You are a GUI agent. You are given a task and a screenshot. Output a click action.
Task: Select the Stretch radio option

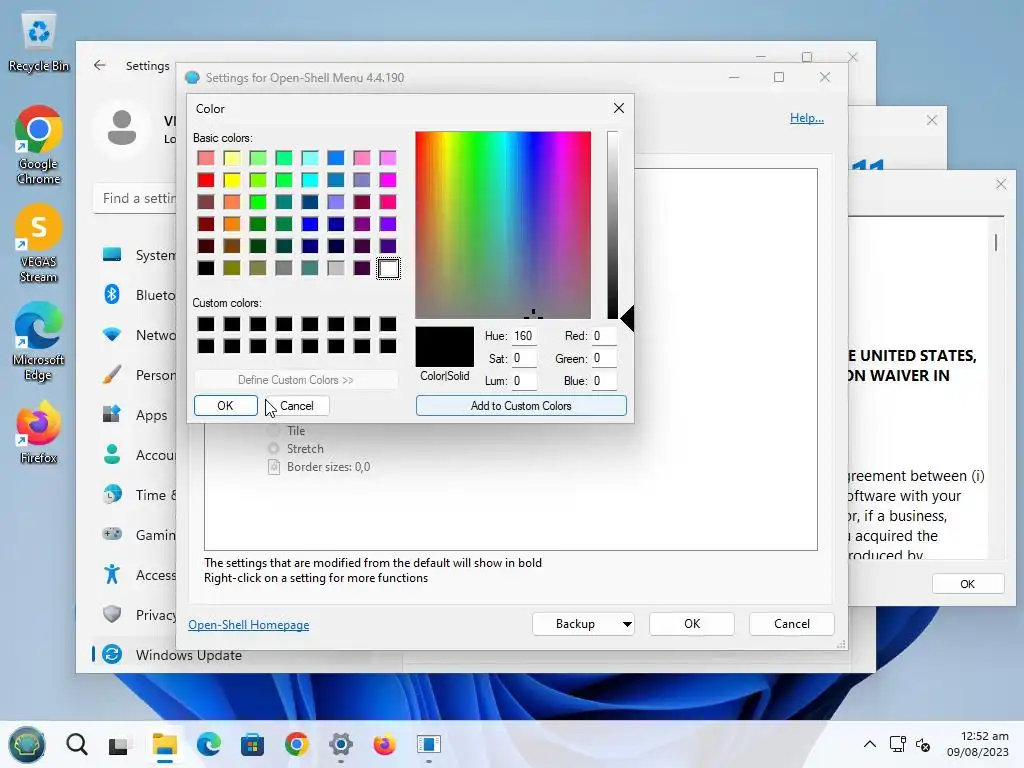pyautogui.click(x=295, y=449)
